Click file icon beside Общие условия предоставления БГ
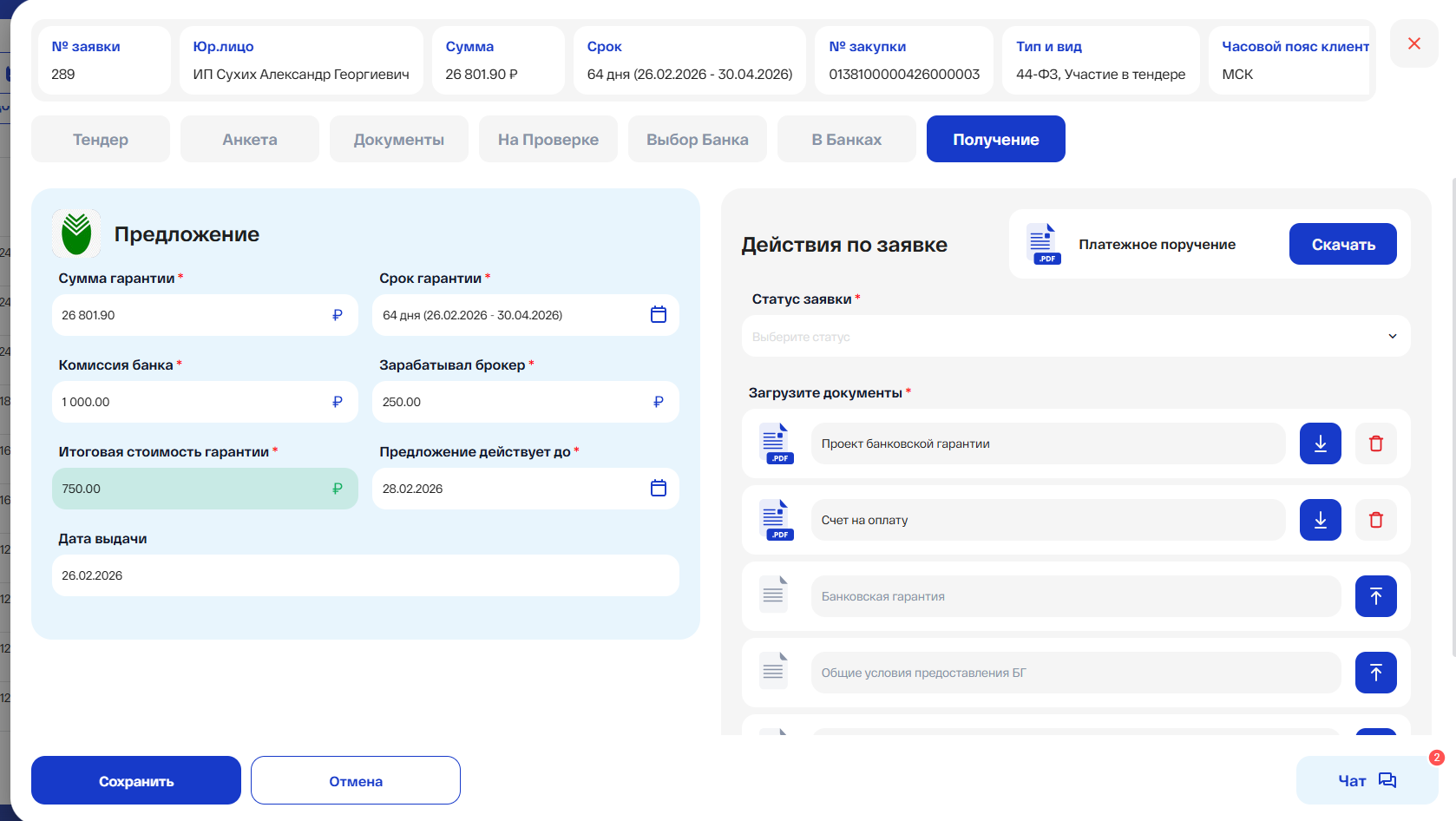Viewport: 1456px width, 821px height. [x=773, y=672]
